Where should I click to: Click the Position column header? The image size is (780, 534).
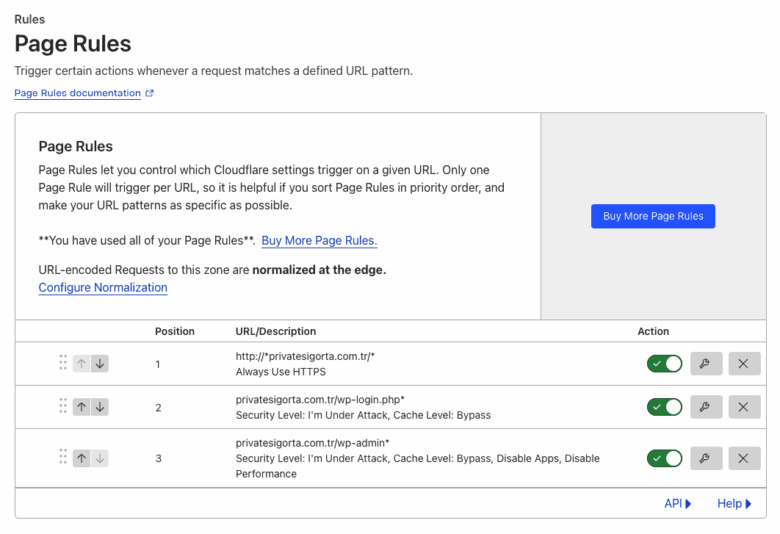(x=175, y=331)
